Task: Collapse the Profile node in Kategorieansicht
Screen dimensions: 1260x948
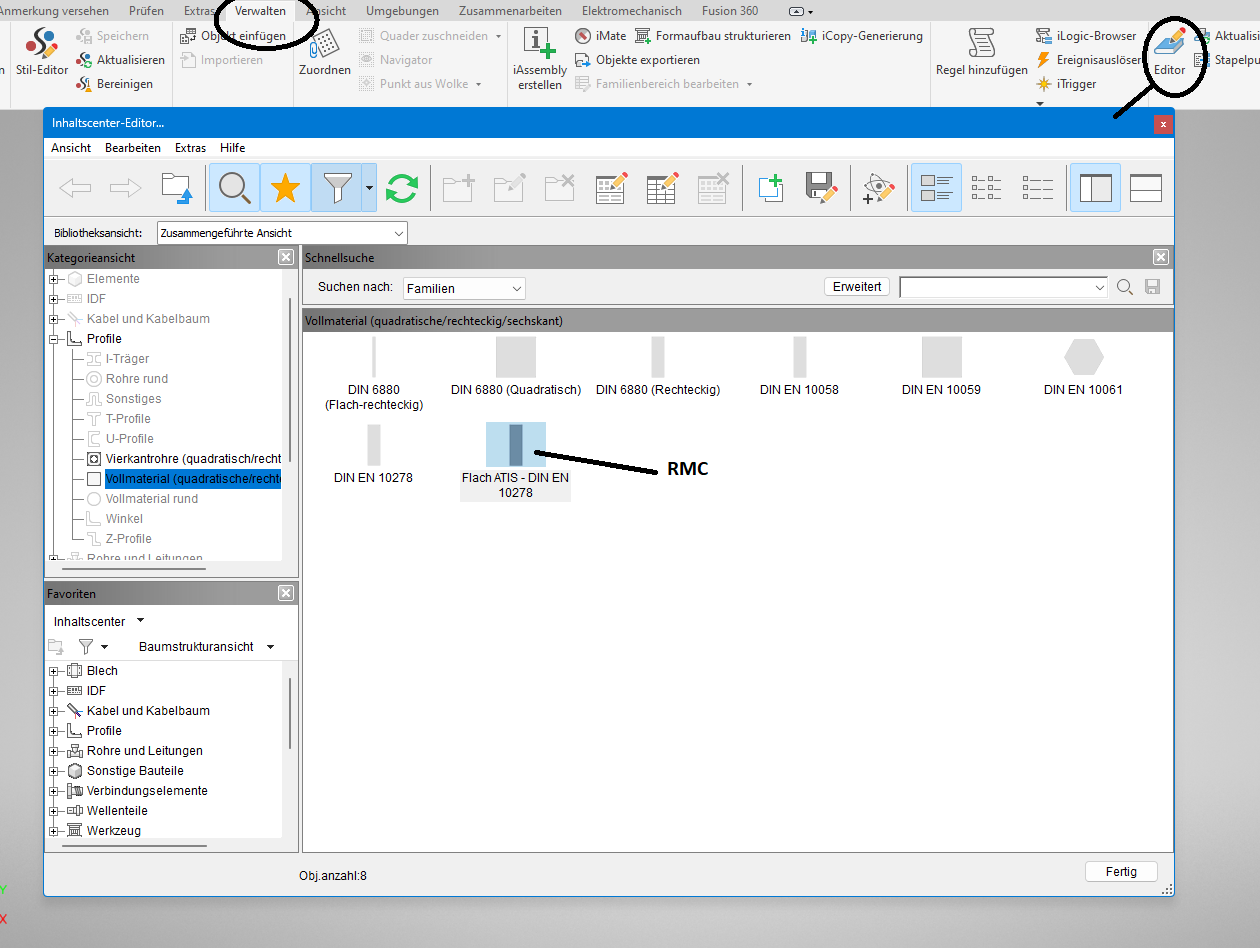Action: (54, 339)
